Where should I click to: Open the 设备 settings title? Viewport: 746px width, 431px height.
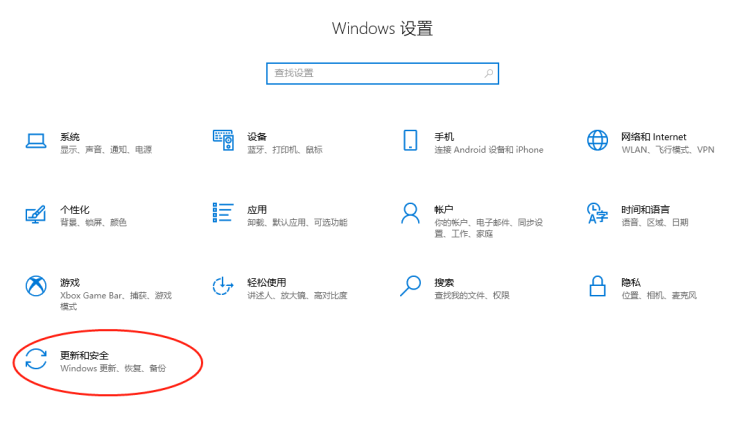[257, 137]
